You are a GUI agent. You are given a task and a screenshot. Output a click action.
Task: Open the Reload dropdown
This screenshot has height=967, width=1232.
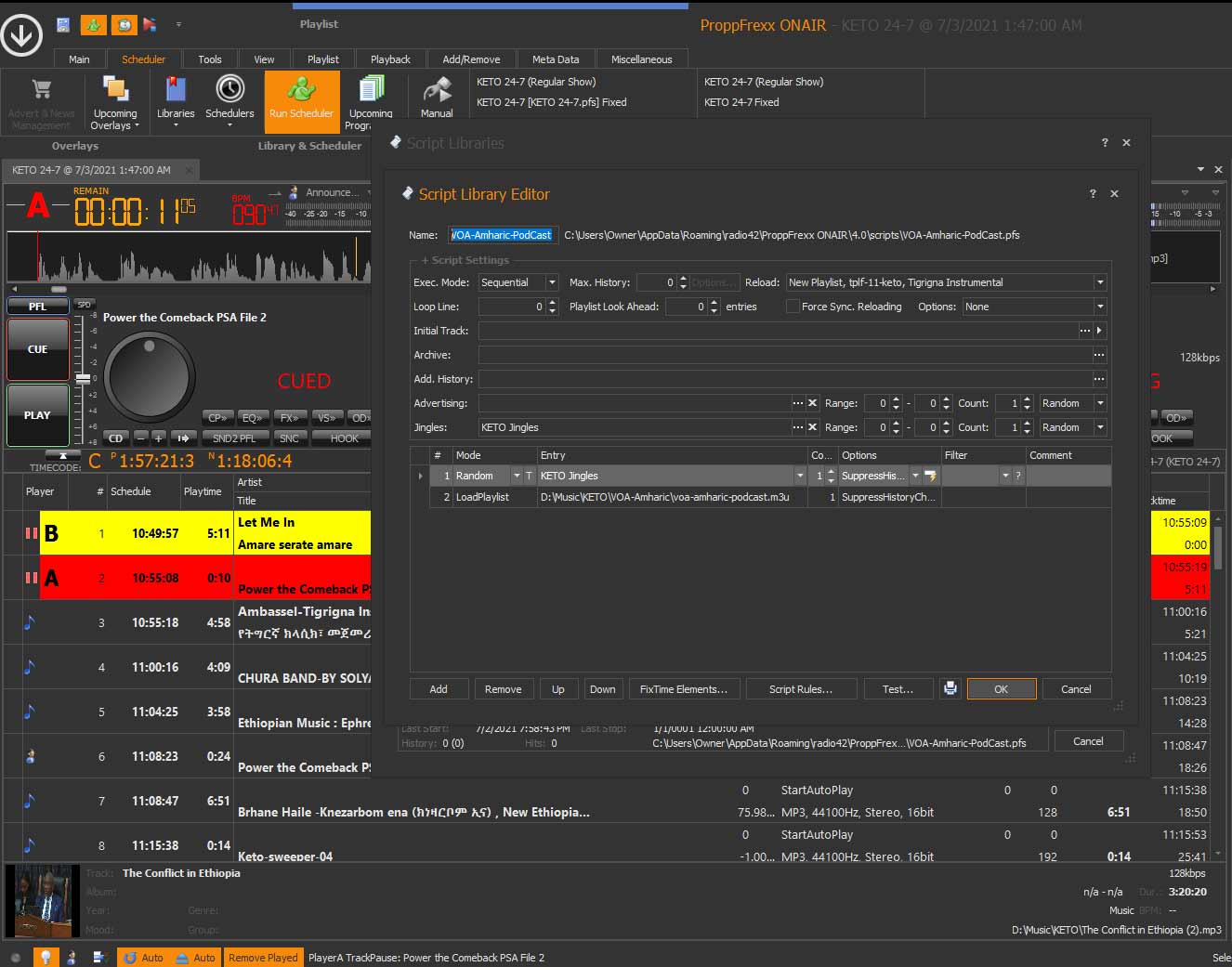click(x=1100, y=282)
